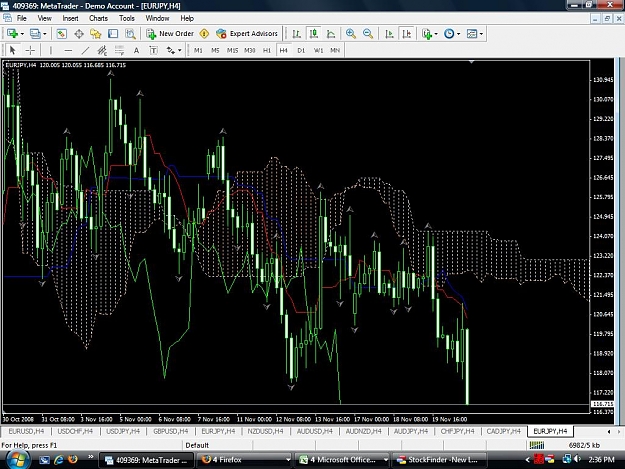Switch to the GBPUSD,H4 chart tab
This screenshot has height=469, width=625.
(171, 431)
